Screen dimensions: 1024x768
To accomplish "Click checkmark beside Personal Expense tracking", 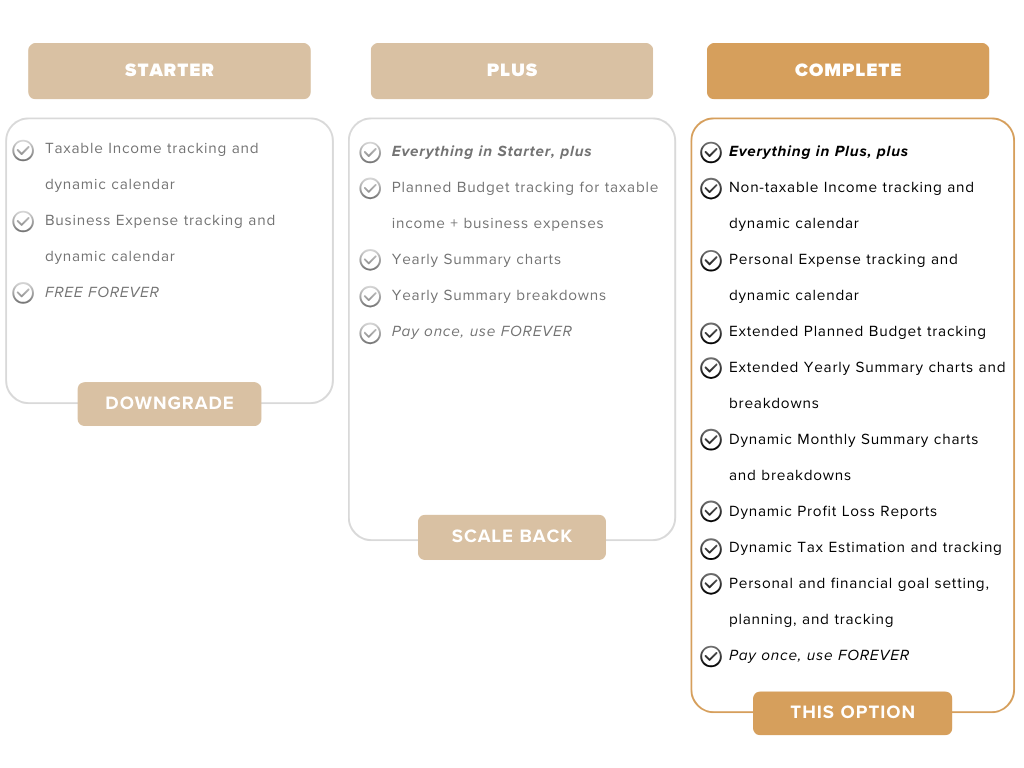I will pos(711,260).
